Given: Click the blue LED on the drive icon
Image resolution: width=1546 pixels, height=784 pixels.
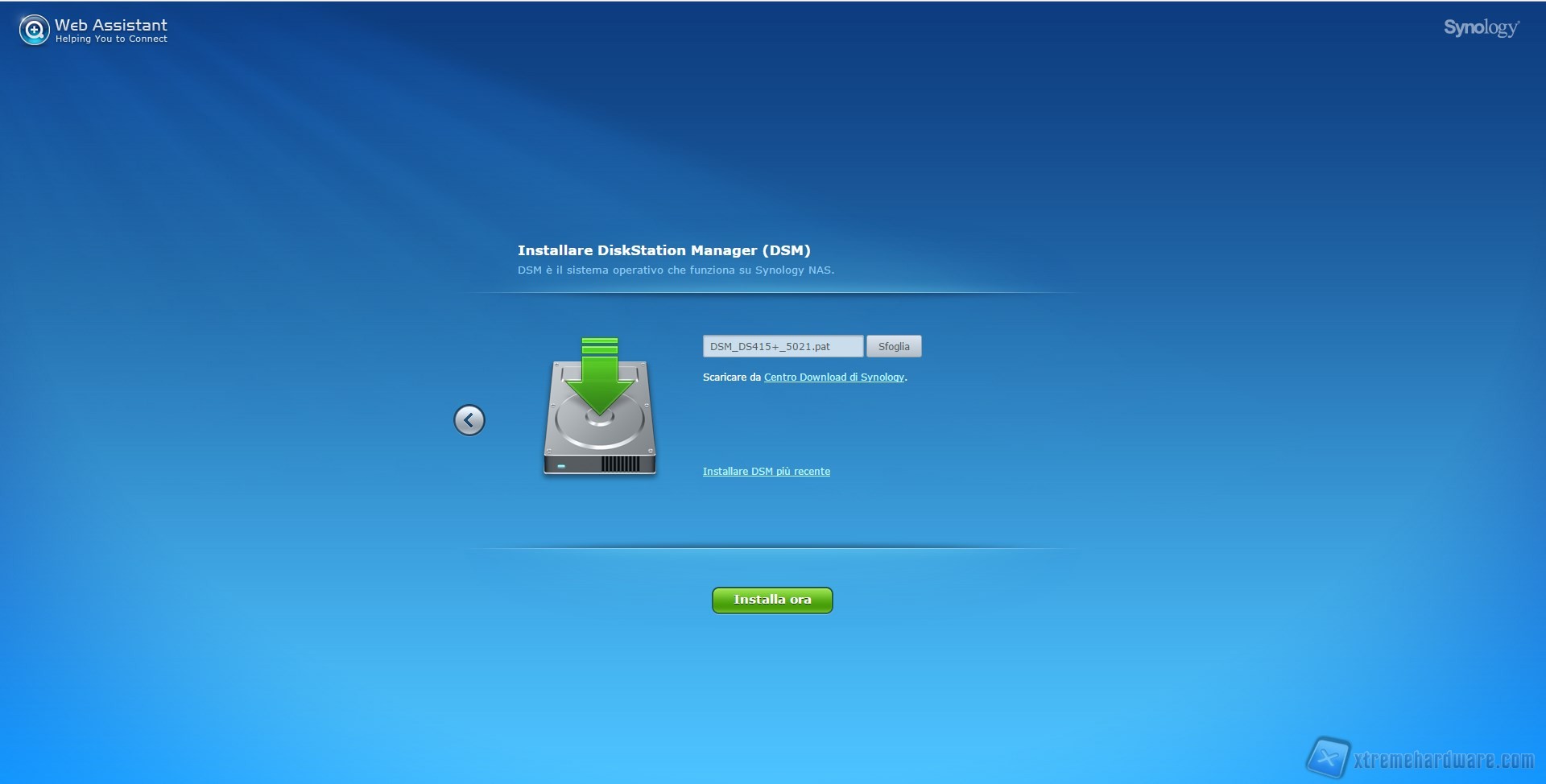Looking at the screenshot, I should pos(561,466).
